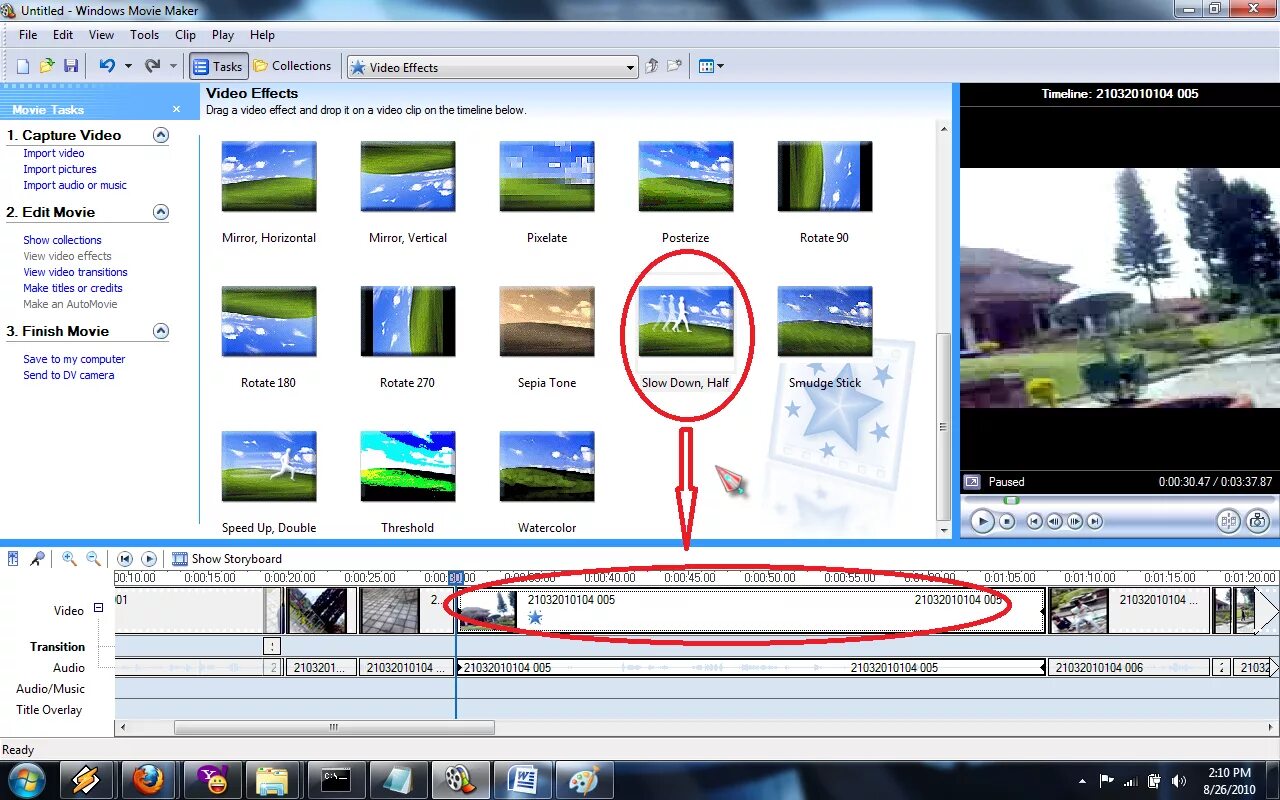Image resolution: width=1280 pixels, height=800 pixels.
Task: Click Import pictures link
Action: 60,169
